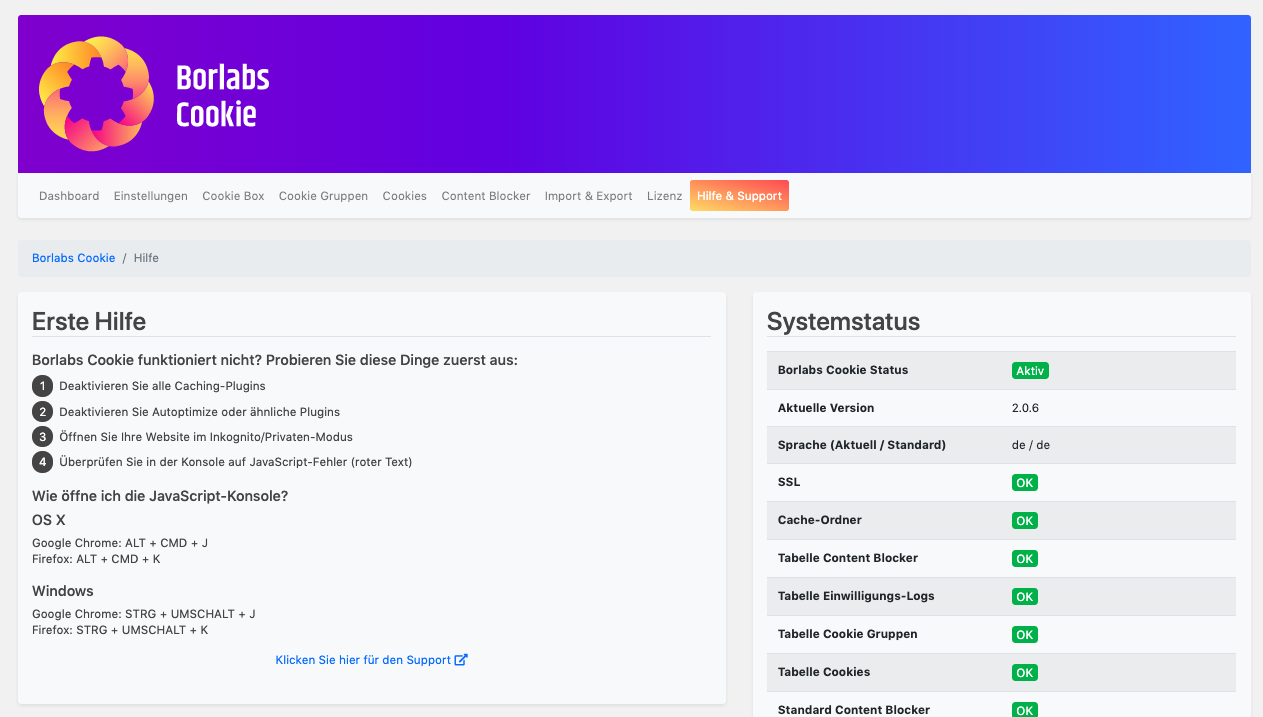Click the step 4 number badge
Viewport: 1263px width, 717px height.
pyautogui.click(x=42, y=462)
